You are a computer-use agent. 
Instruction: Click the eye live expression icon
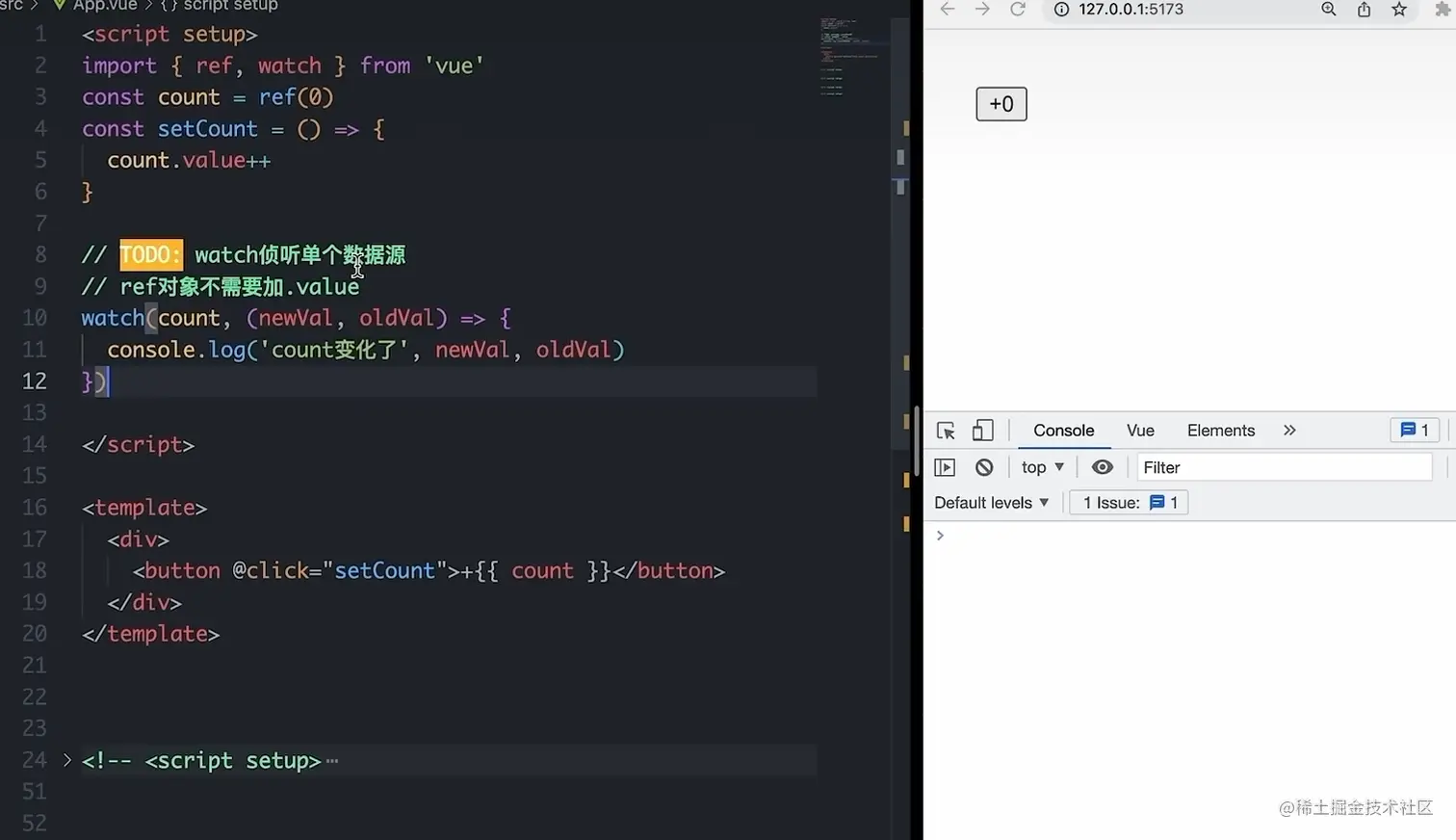click(1103, 467)
